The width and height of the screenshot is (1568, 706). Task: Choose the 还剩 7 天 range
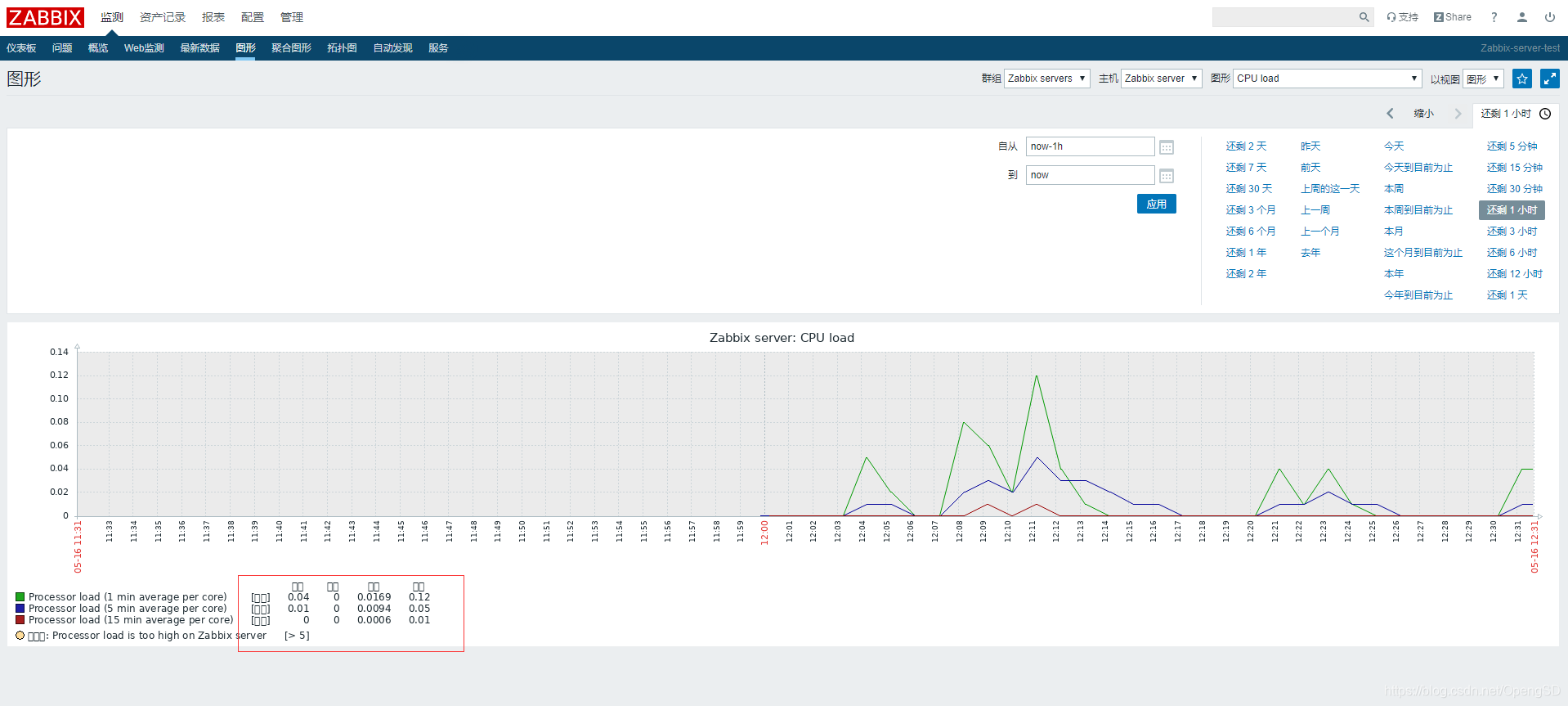[x=1246, y=168]
